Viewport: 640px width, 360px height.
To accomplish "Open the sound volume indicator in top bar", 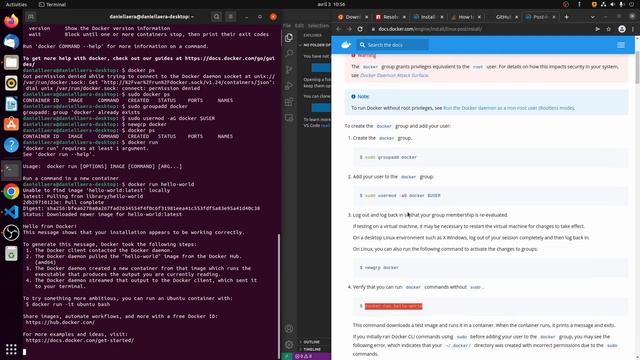I will pyautogui.click(x=613, y=4).
